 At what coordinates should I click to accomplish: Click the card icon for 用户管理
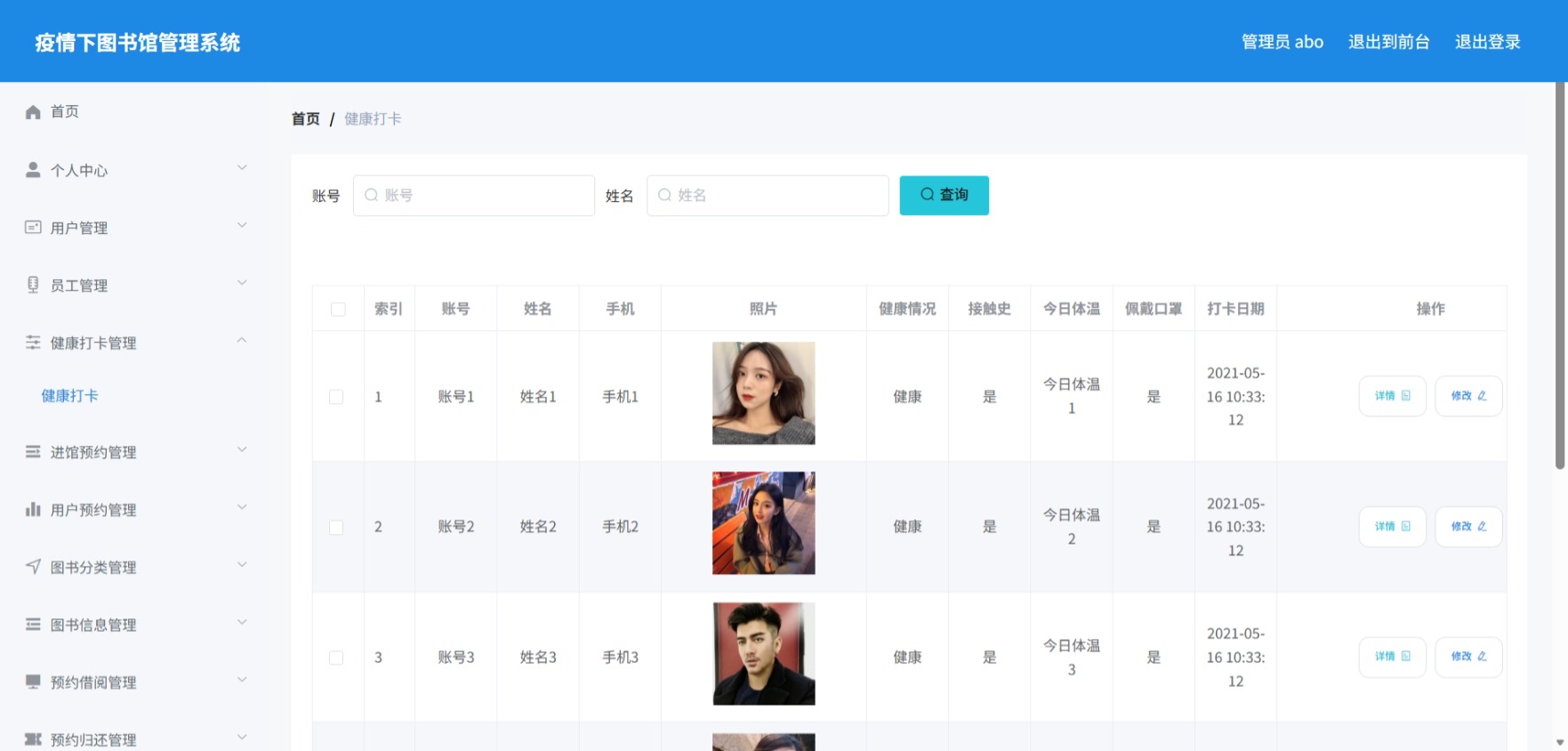coord(33,227)
